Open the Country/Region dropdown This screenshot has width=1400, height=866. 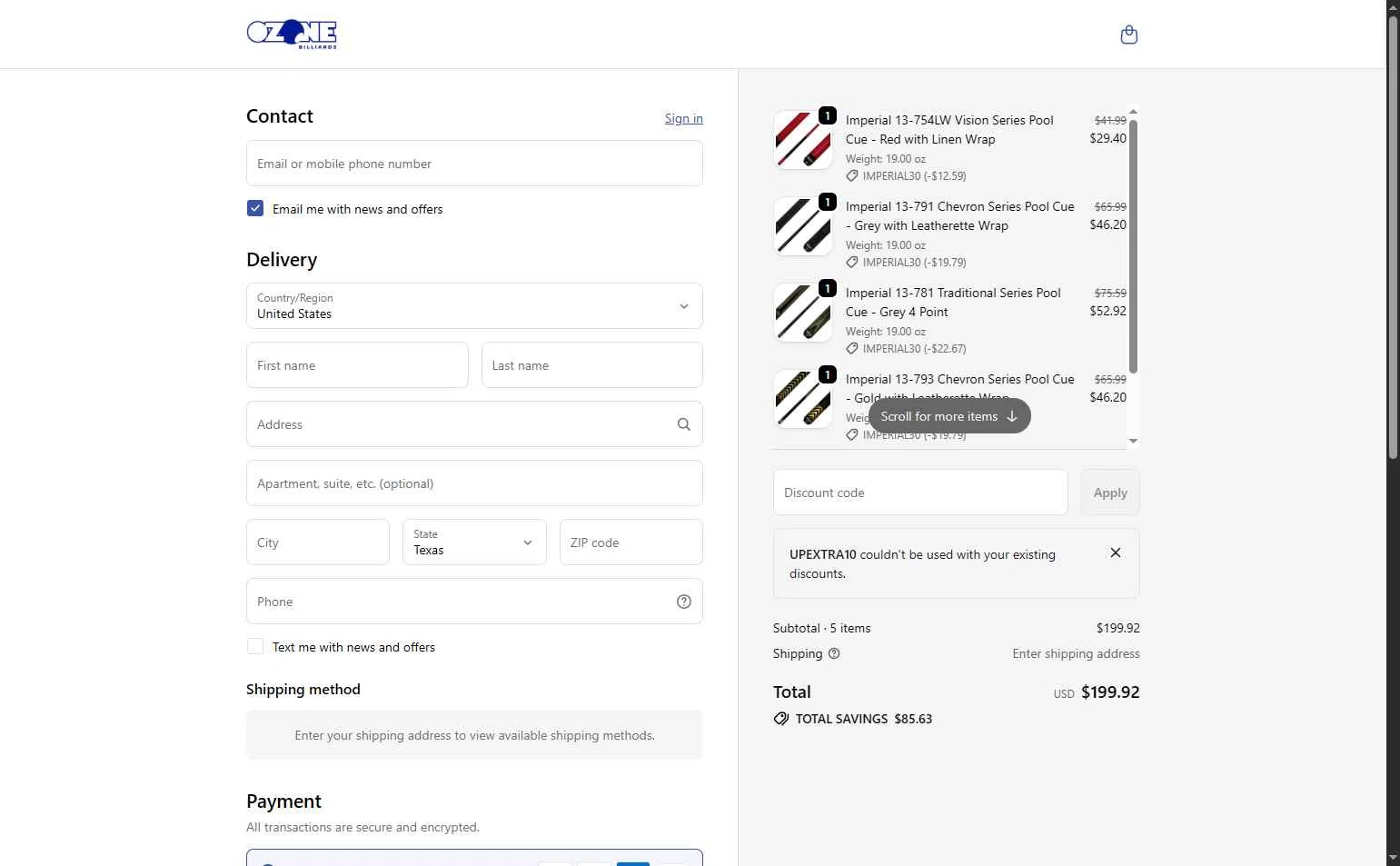tap(474, 306)
